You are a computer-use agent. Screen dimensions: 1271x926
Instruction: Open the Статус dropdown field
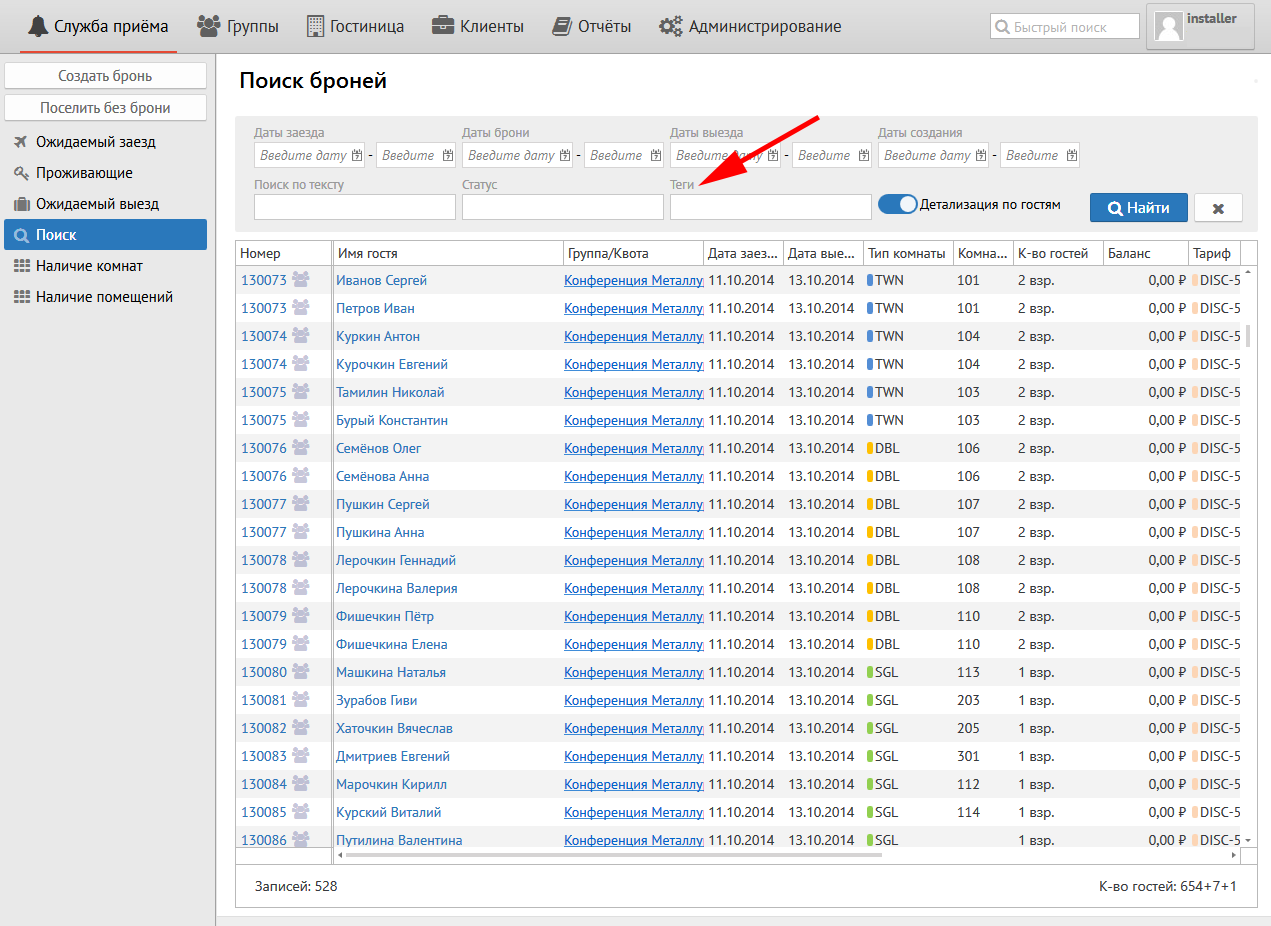pos(562,207)
